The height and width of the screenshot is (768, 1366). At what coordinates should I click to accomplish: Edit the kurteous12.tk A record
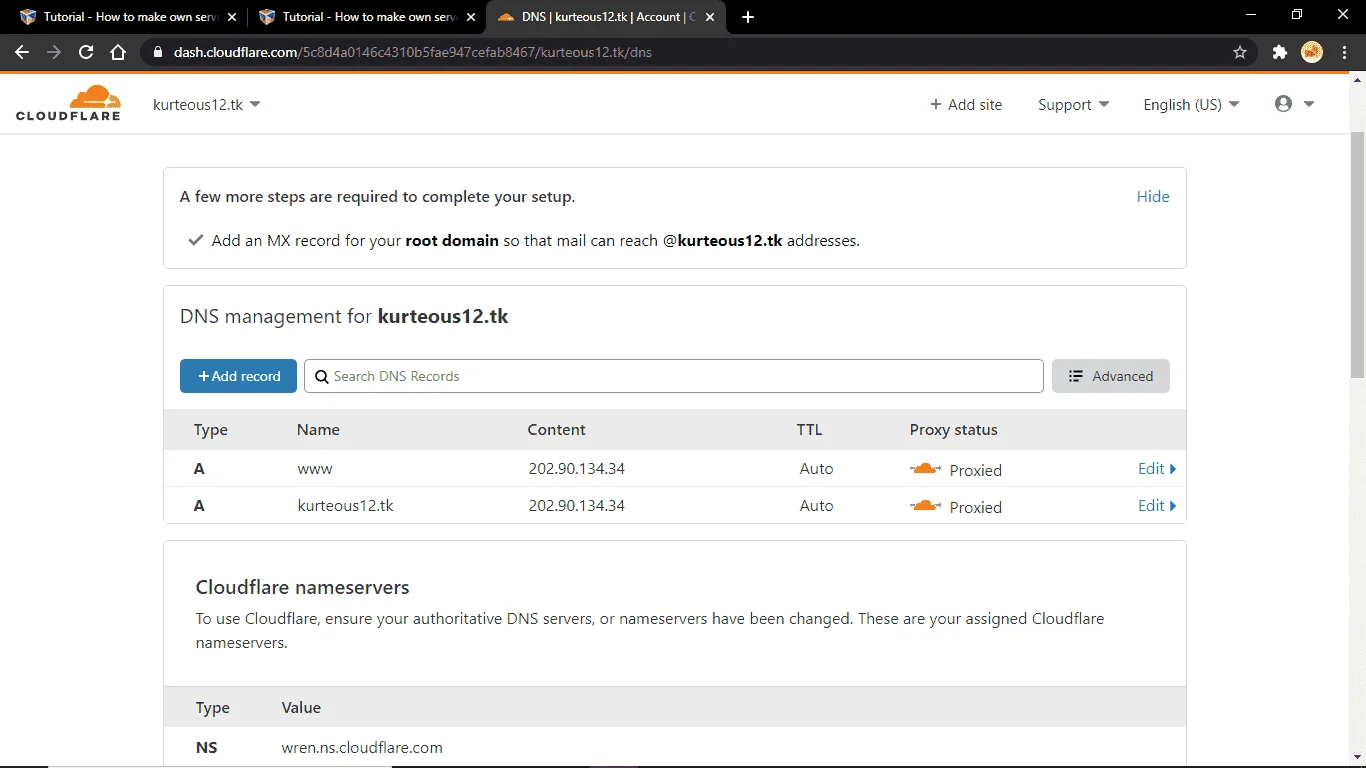coord(1157,505)
